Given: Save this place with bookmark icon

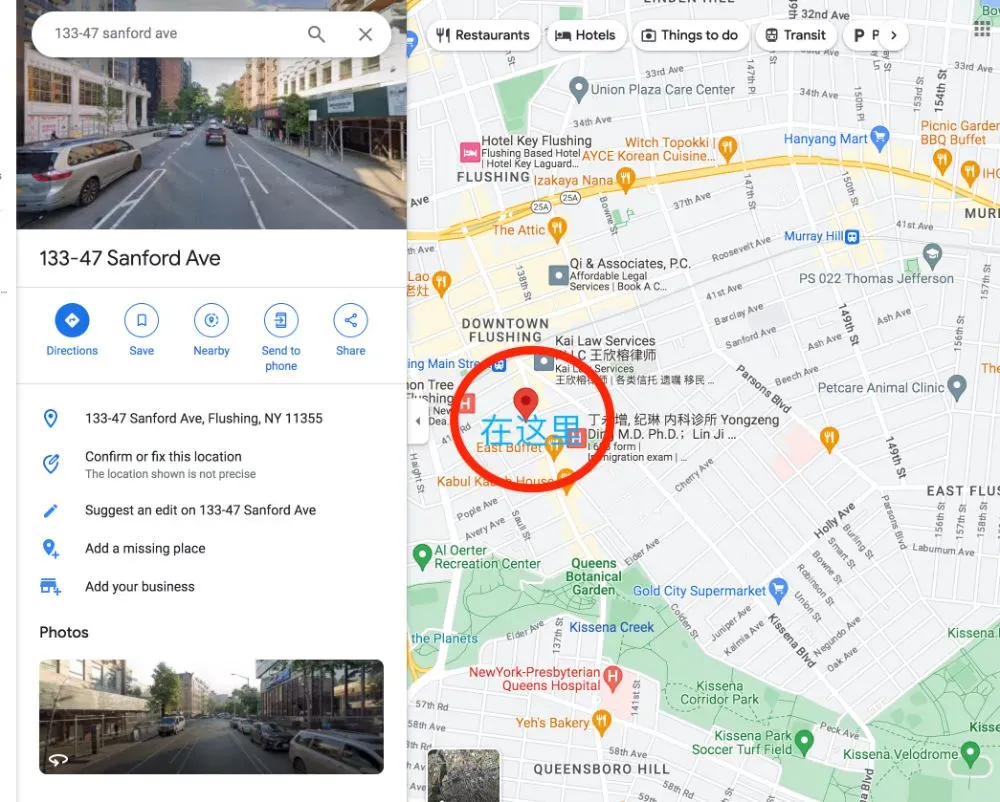Looking at the screenshot, I should click(x=142, y=320).
